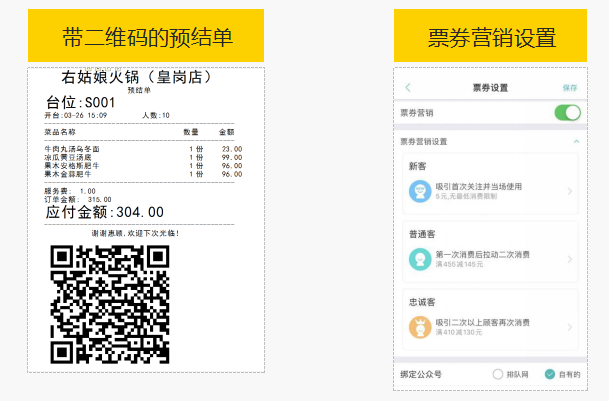The height and width of the screenshot is (401, 609).
Task: Select the 自有的 radio option
Action: coord(550,374)
